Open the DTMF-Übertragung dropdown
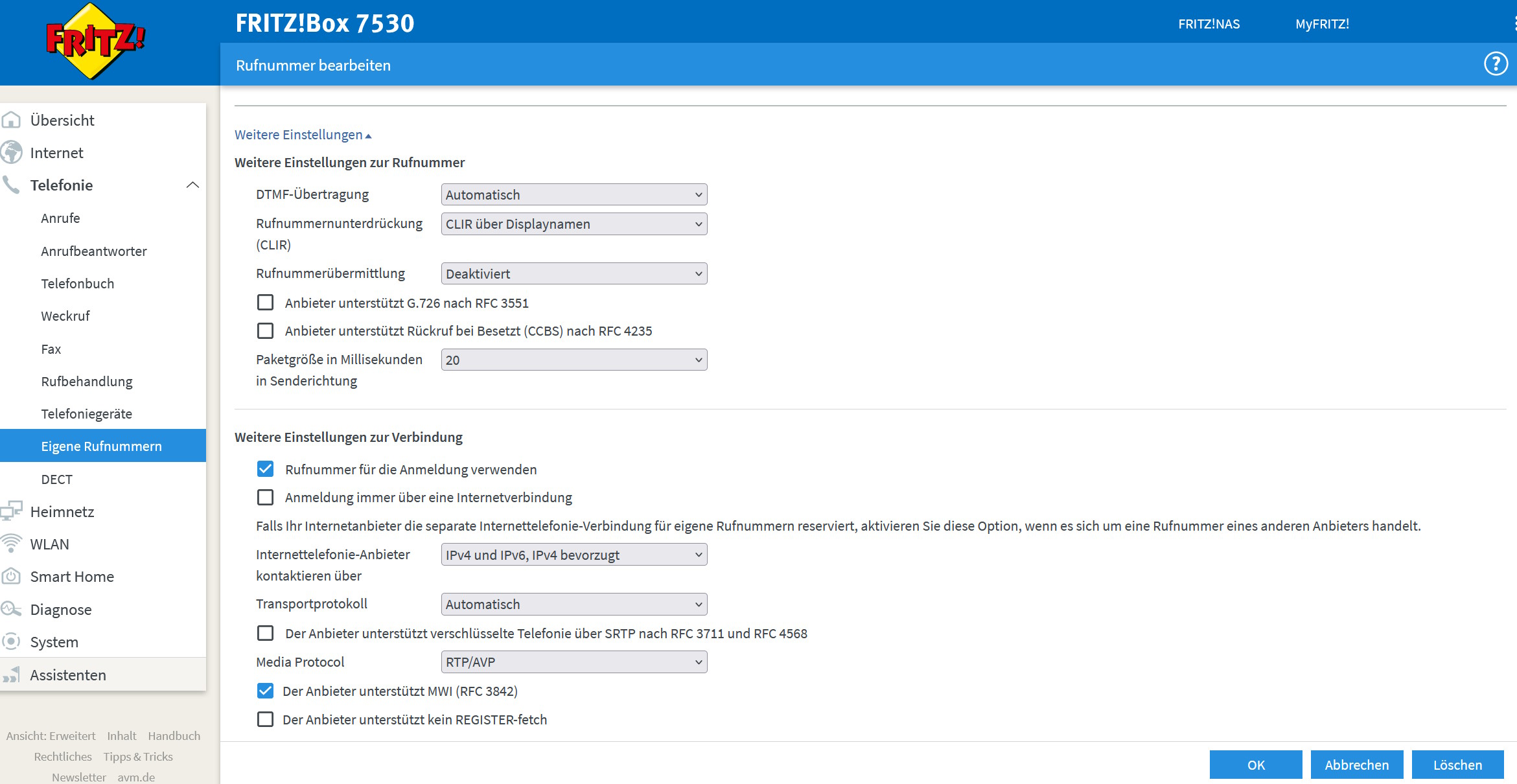The width and height of the screenshot is (1517, 784). tap(573, 194)
